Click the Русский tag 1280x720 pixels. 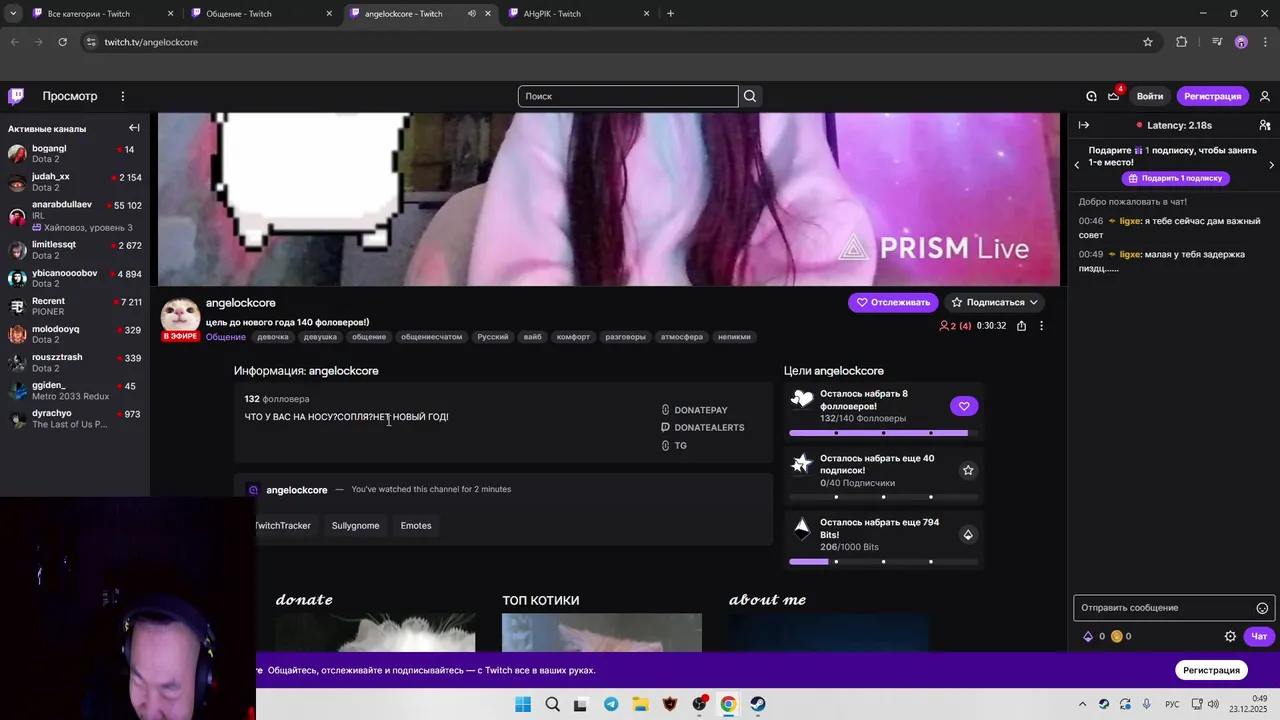point(492,337)
